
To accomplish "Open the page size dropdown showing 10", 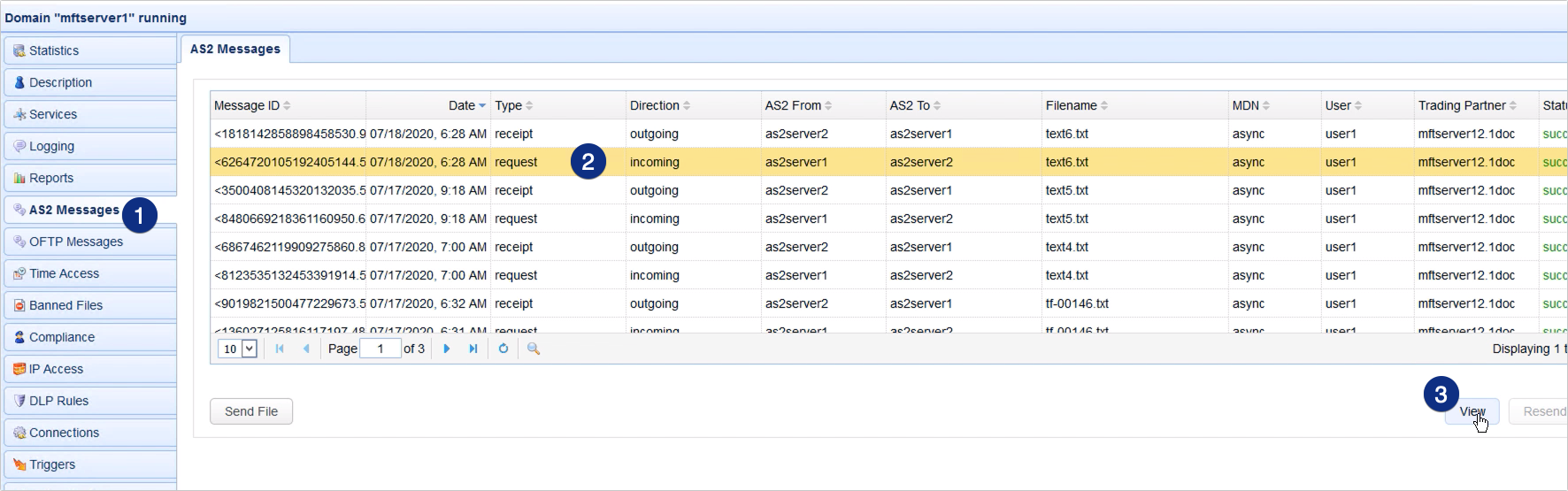I will pos(249,349).
